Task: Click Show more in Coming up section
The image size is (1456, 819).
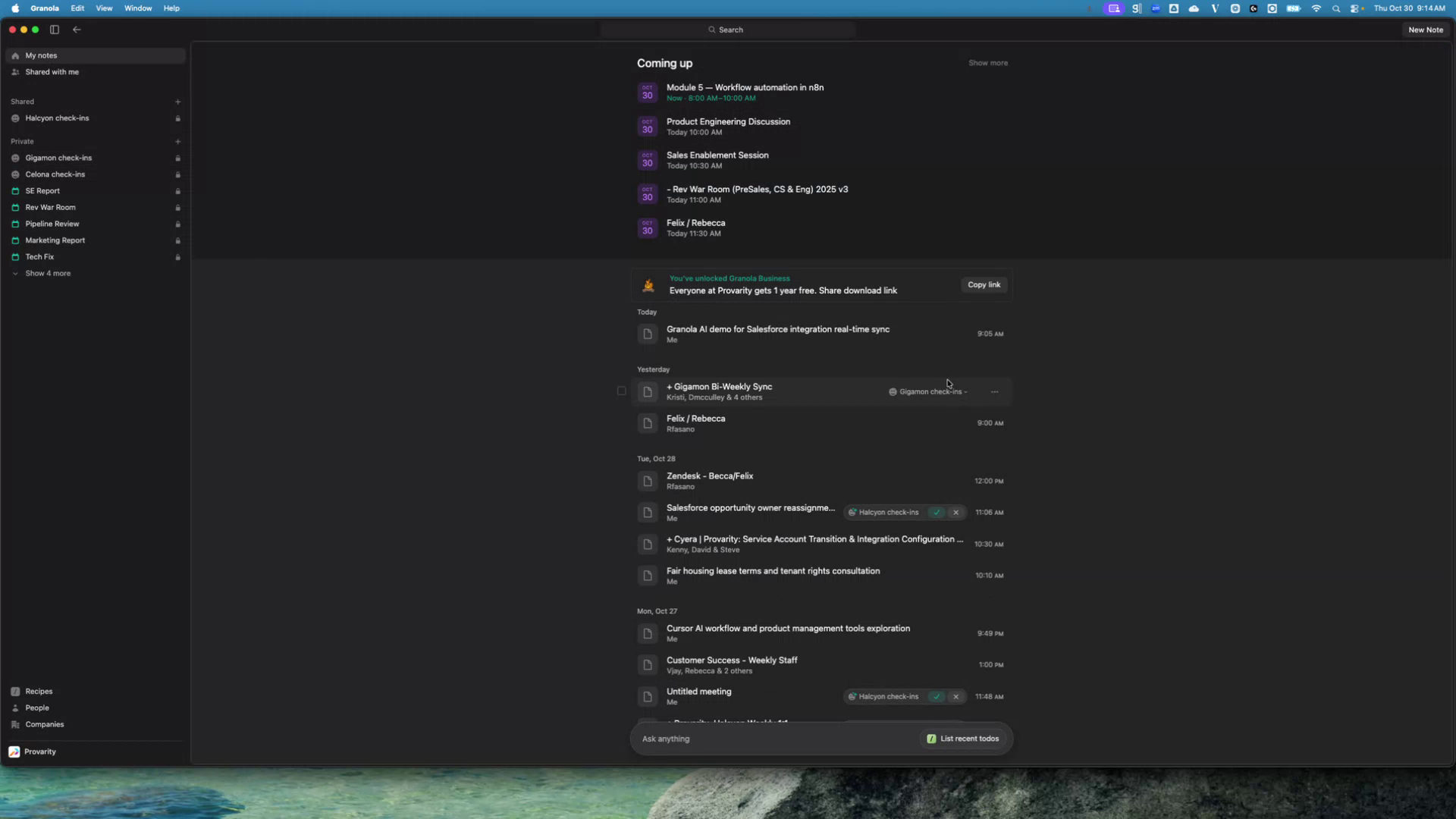Action: 988,63
